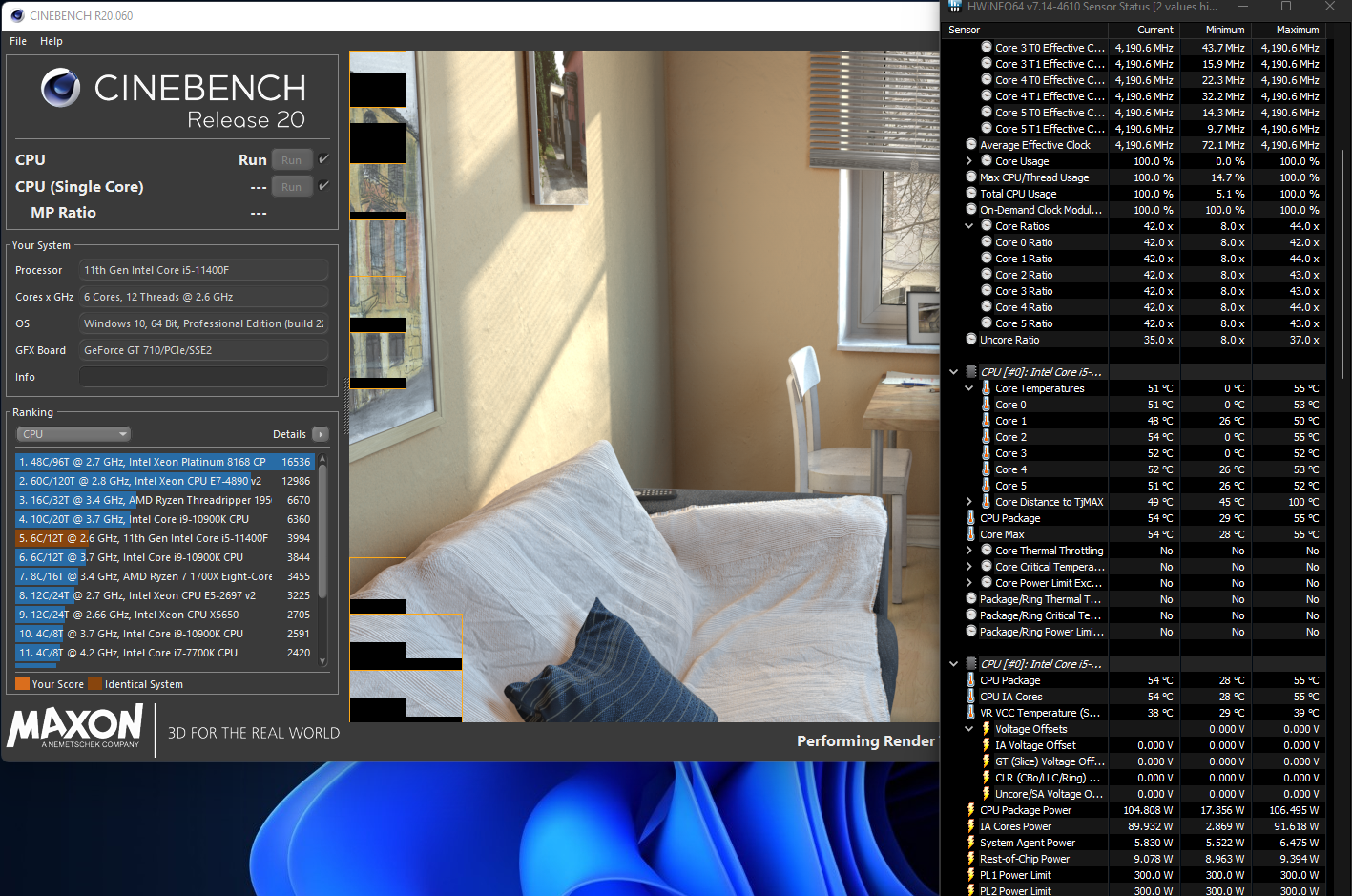Expand Core Critical Temperature row
The image size is (1352, 896).
tap(969, 567)
